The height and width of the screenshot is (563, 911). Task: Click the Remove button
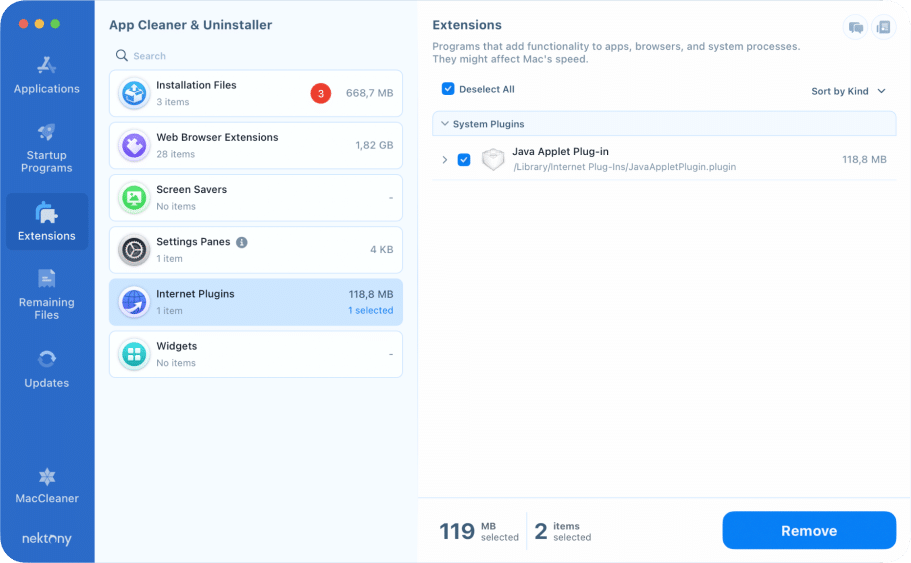point(809,530)
